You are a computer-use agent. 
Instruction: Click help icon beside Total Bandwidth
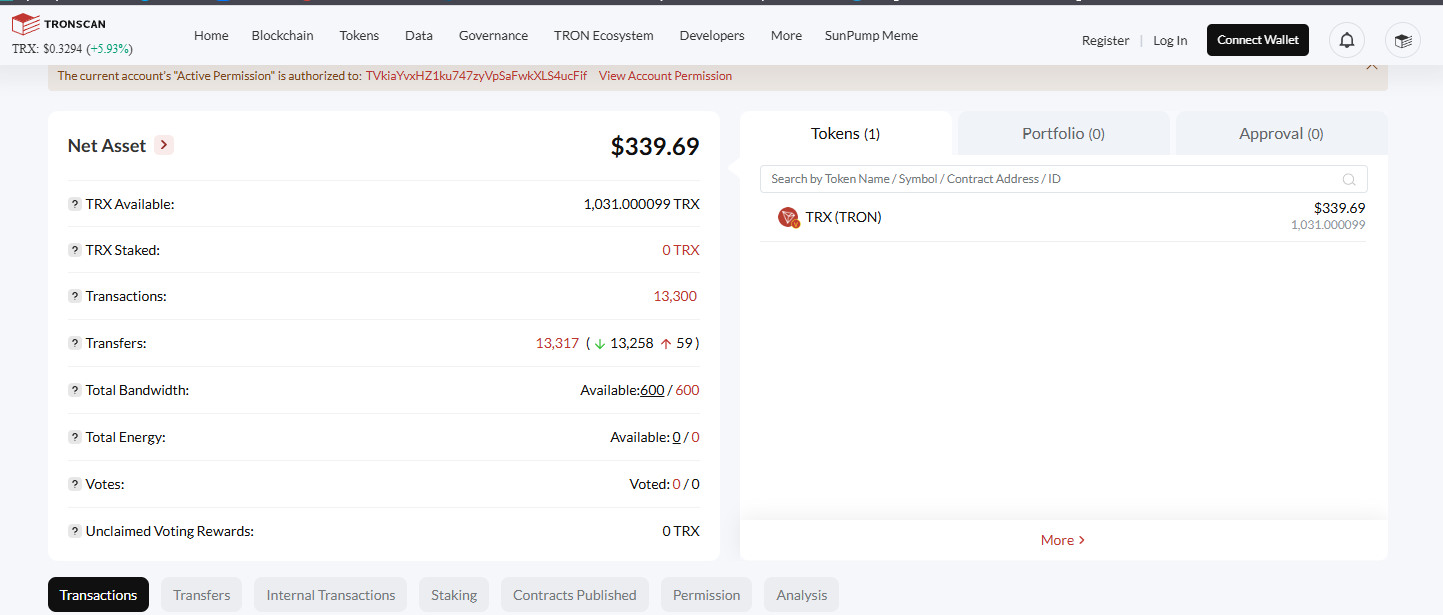pyautogui.click(x=75, y=390)
